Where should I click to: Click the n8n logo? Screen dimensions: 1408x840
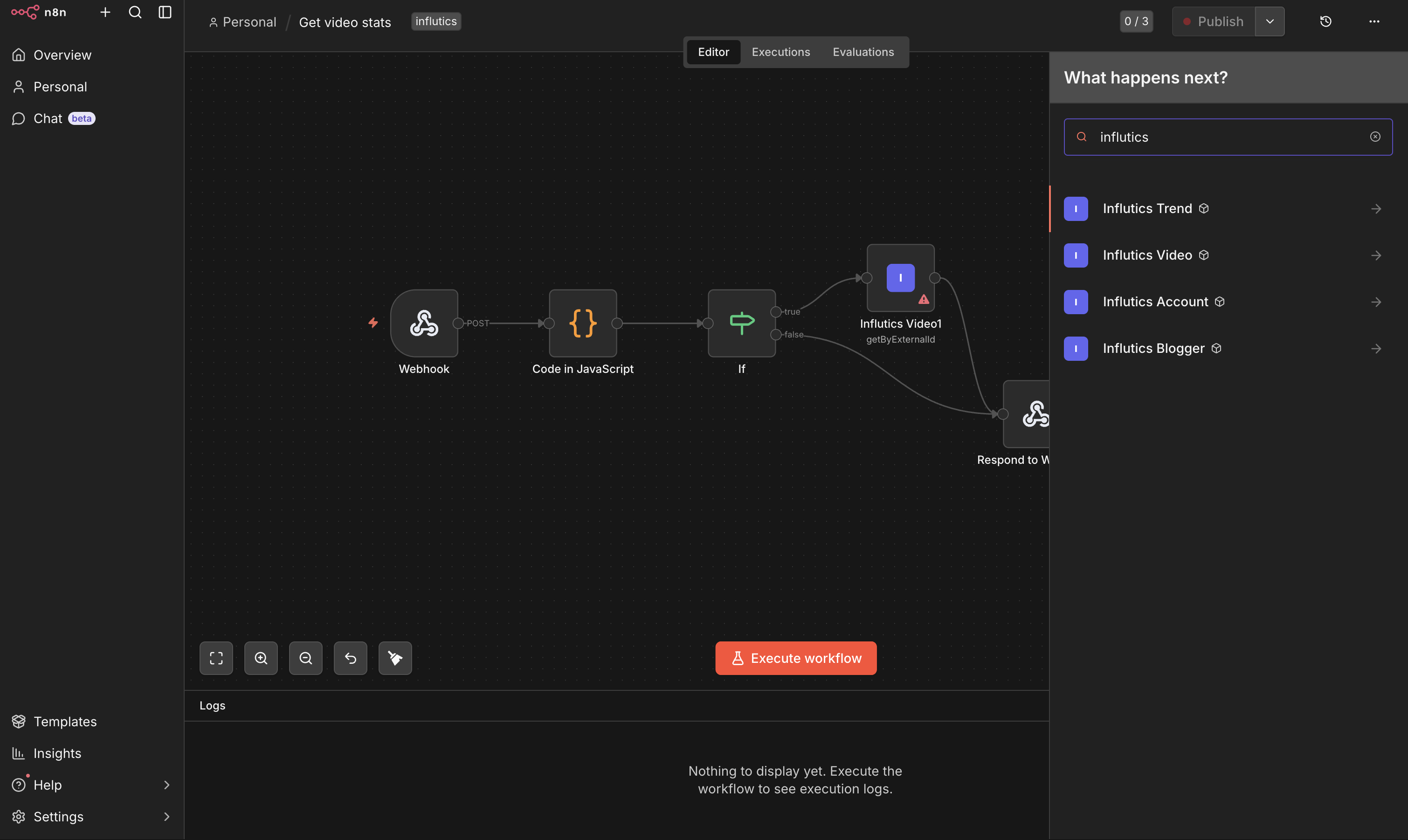point(39,12)
